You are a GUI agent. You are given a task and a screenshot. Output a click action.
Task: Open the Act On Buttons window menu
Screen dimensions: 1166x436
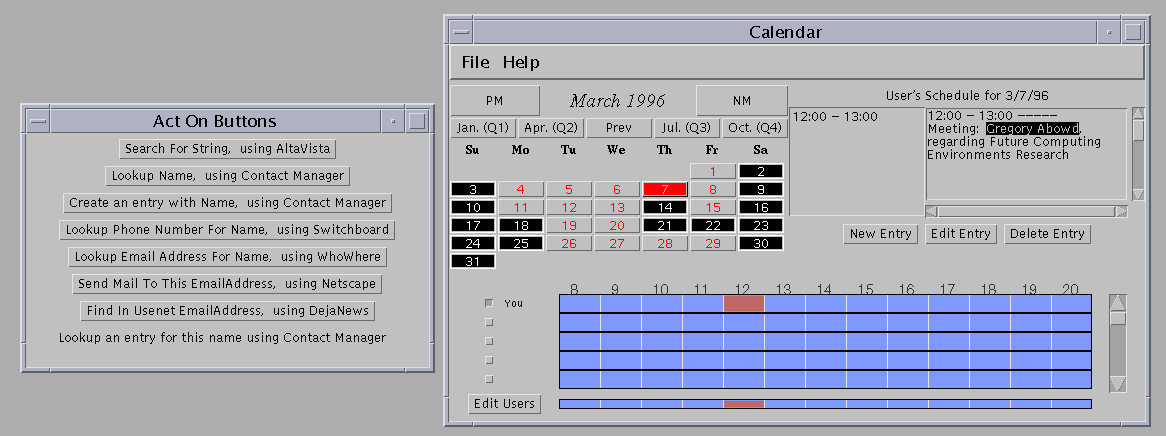point(36,121)
